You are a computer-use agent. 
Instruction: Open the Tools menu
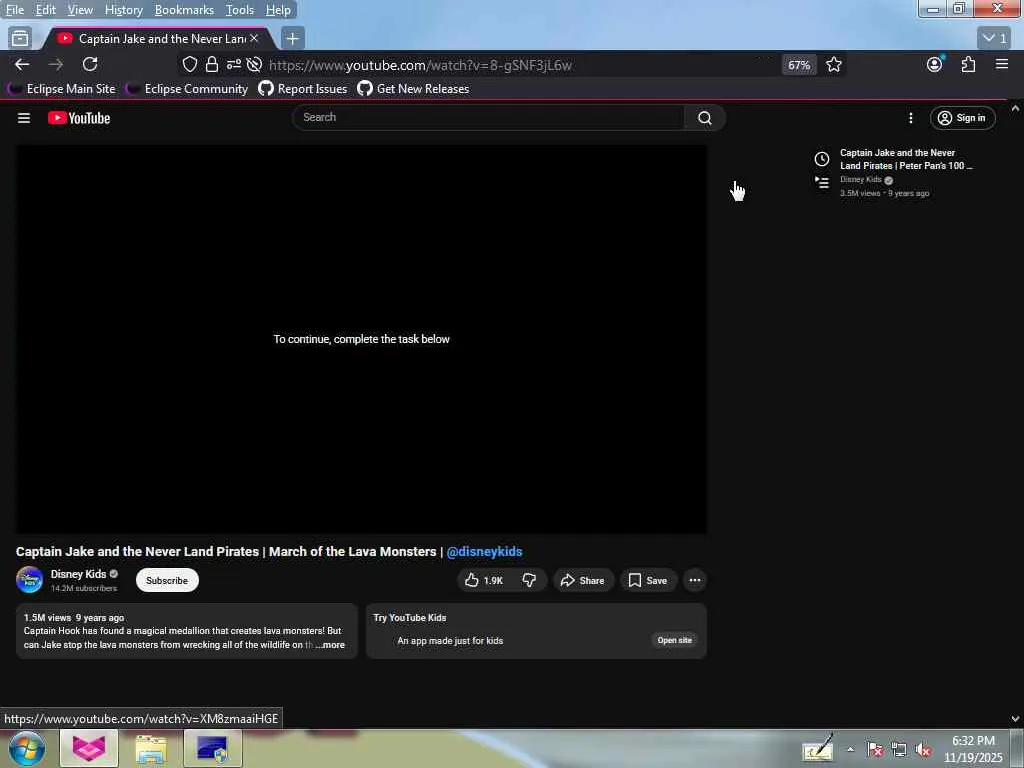(x=240, y=10)
